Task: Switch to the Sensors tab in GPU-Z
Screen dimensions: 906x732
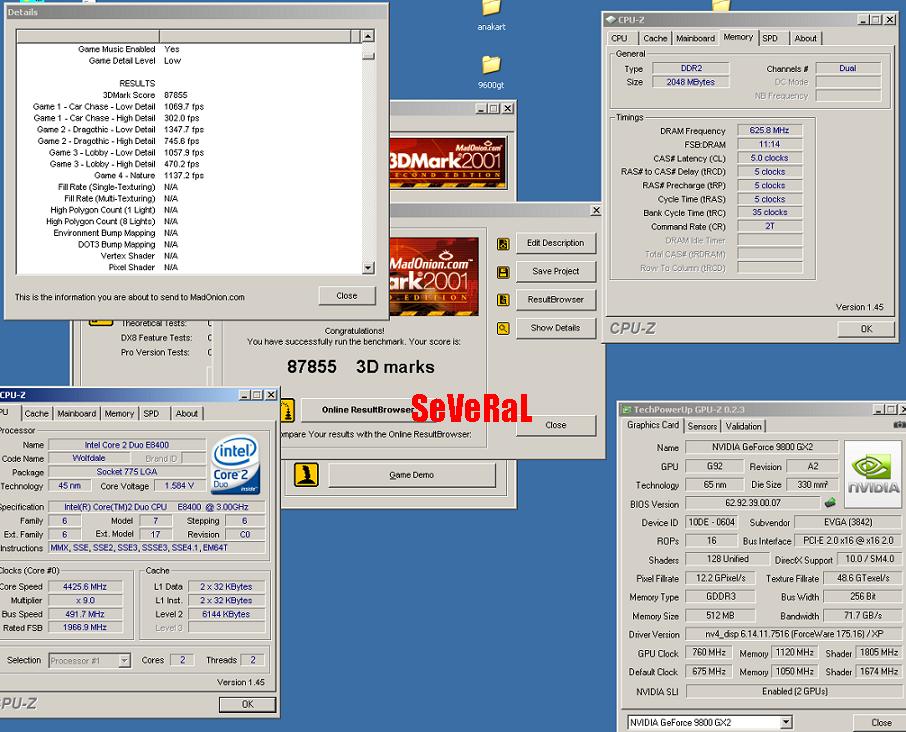Action: (x=702, y=426)
